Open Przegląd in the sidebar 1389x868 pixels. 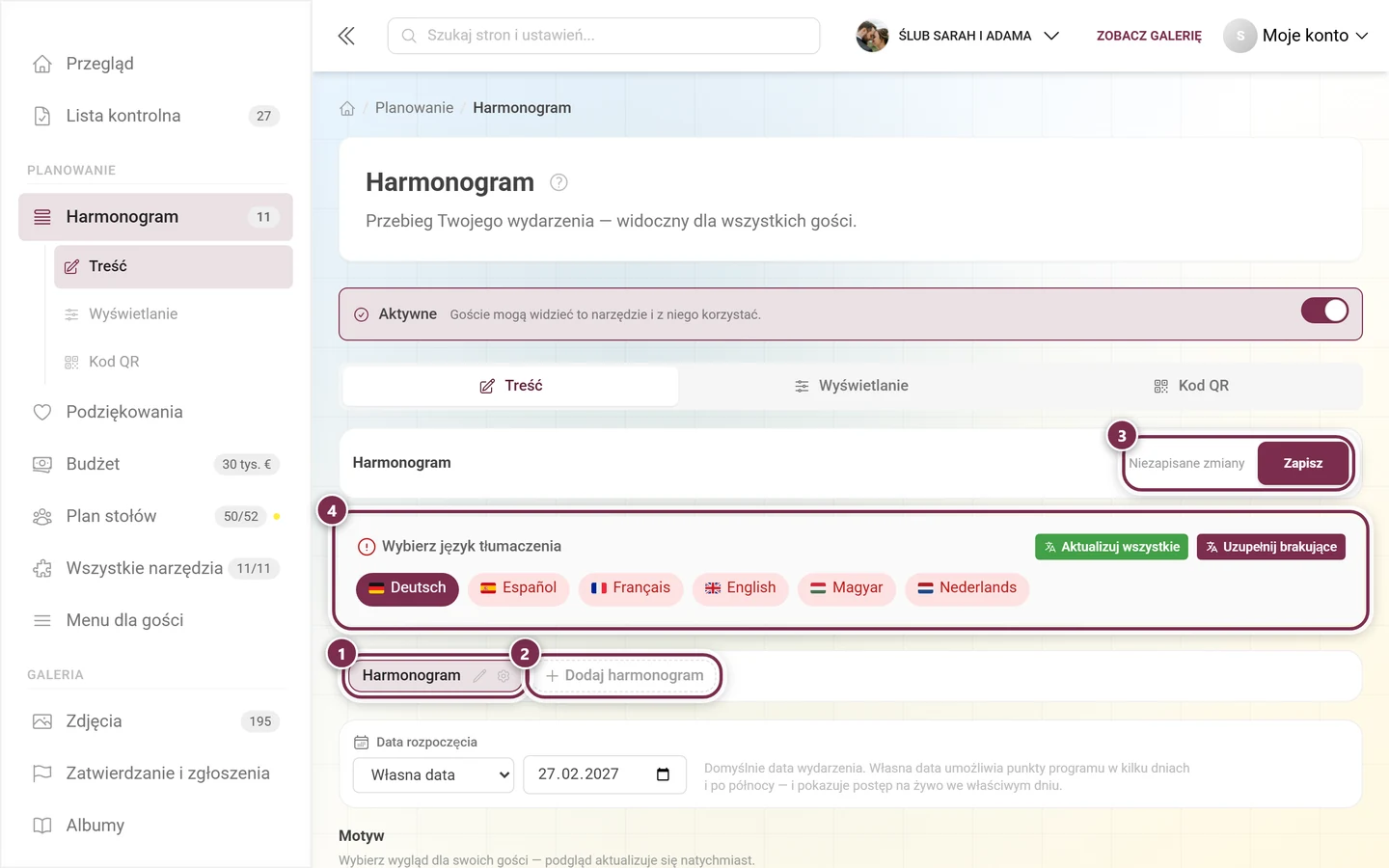[x=155, y=64]
